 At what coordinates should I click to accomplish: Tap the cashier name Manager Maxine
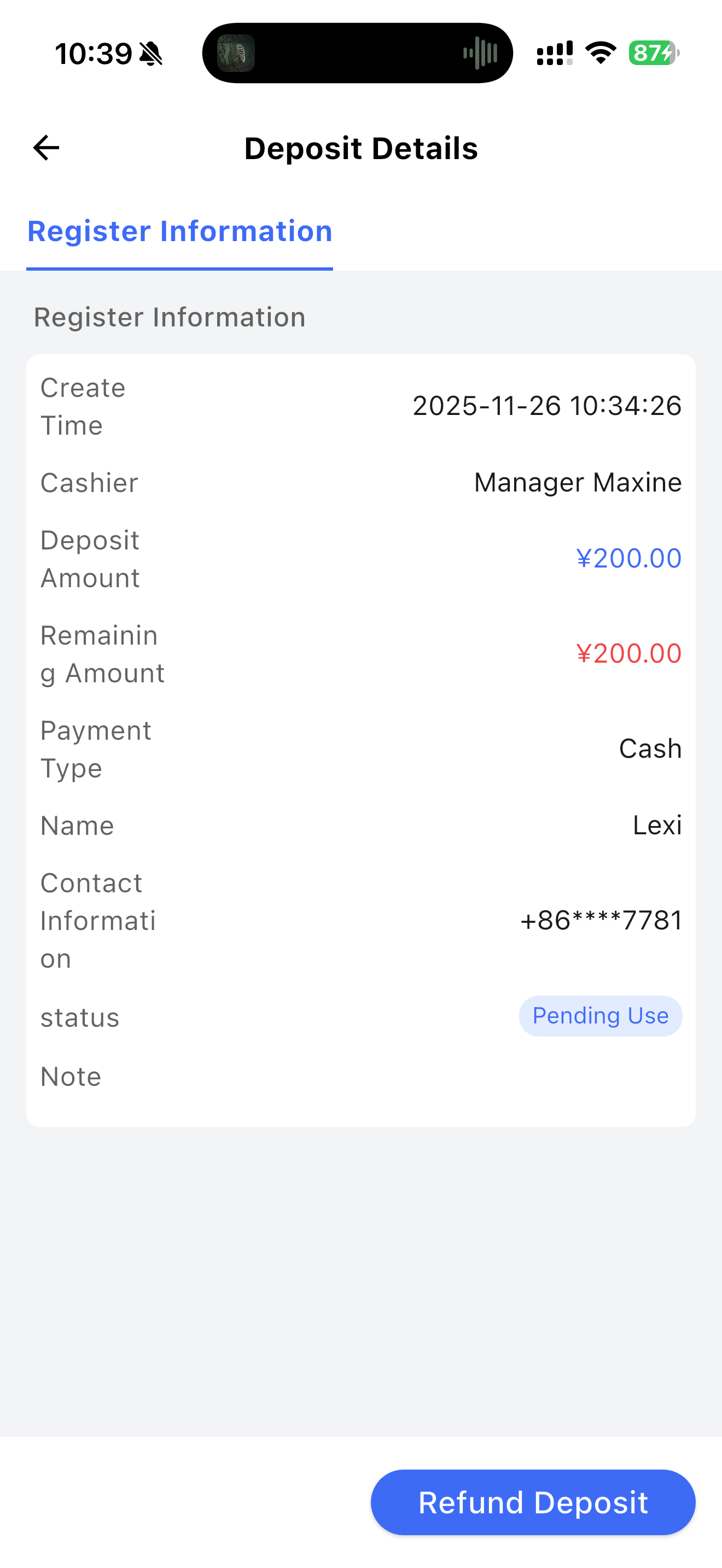tap(578, 483)
